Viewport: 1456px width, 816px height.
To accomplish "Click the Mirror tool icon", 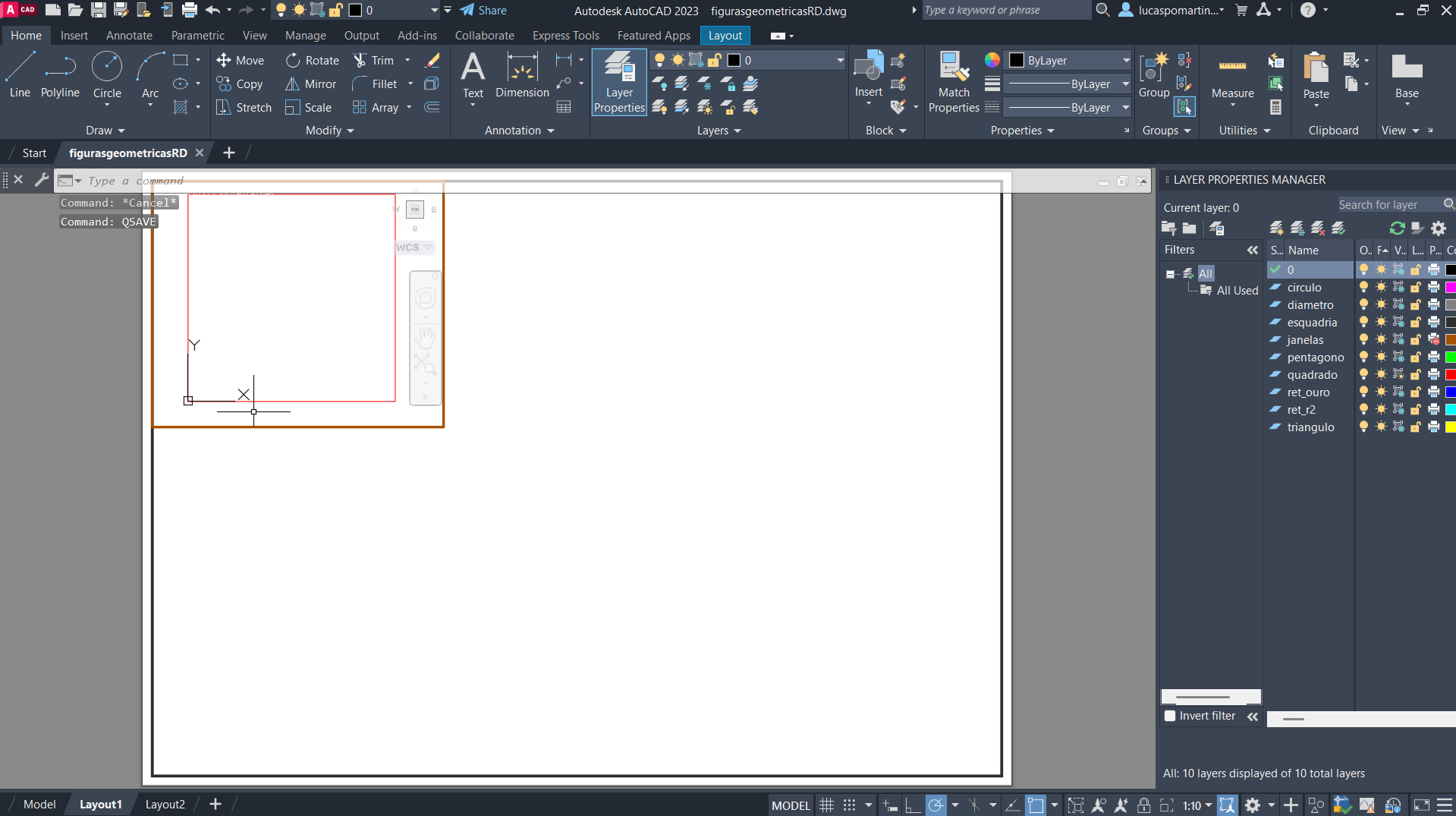I will [292, 84].
